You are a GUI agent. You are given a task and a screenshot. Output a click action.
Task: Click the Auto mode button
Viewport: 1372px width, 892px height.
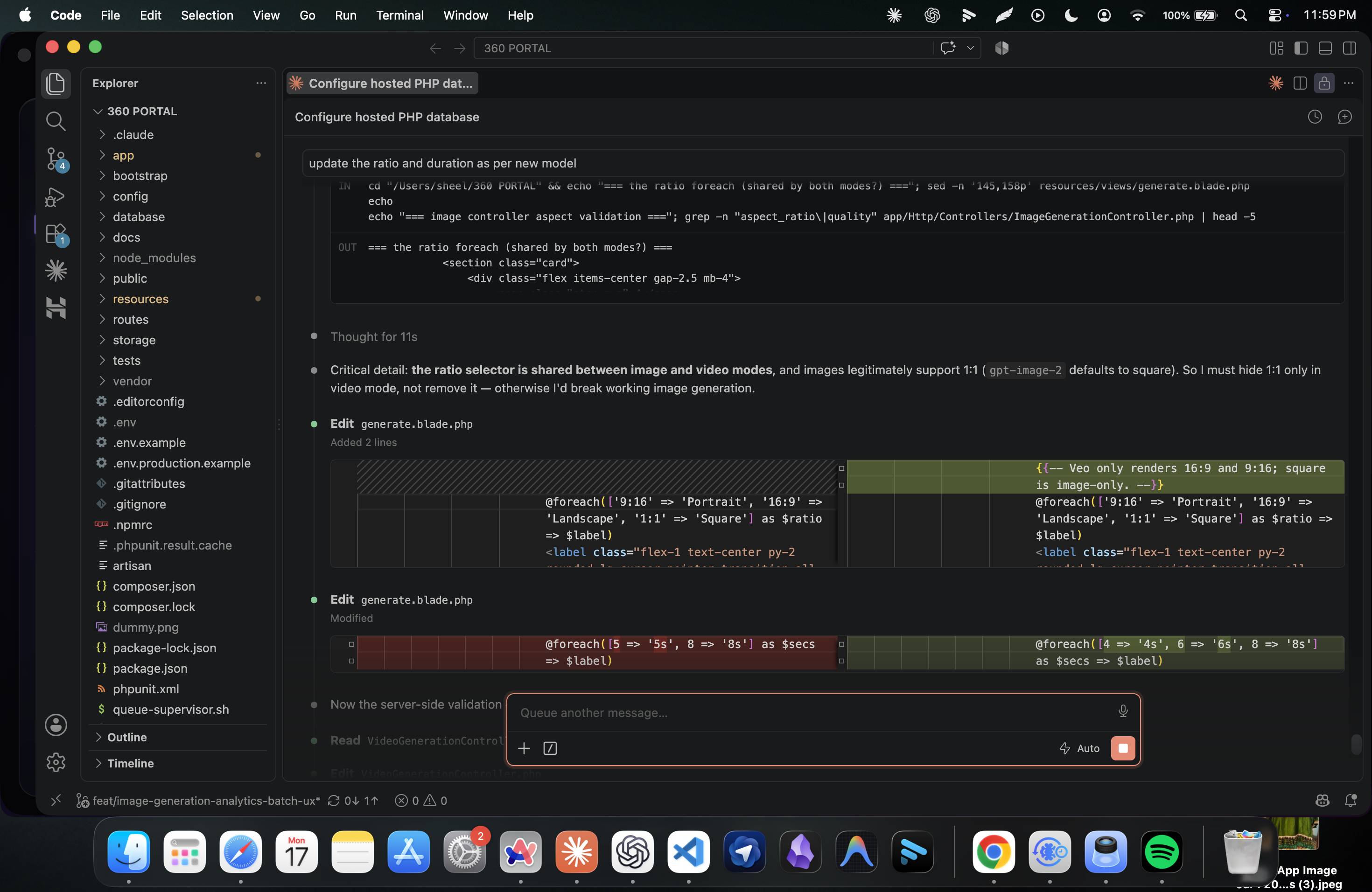pyautogui.click(x=1080, y=748)
